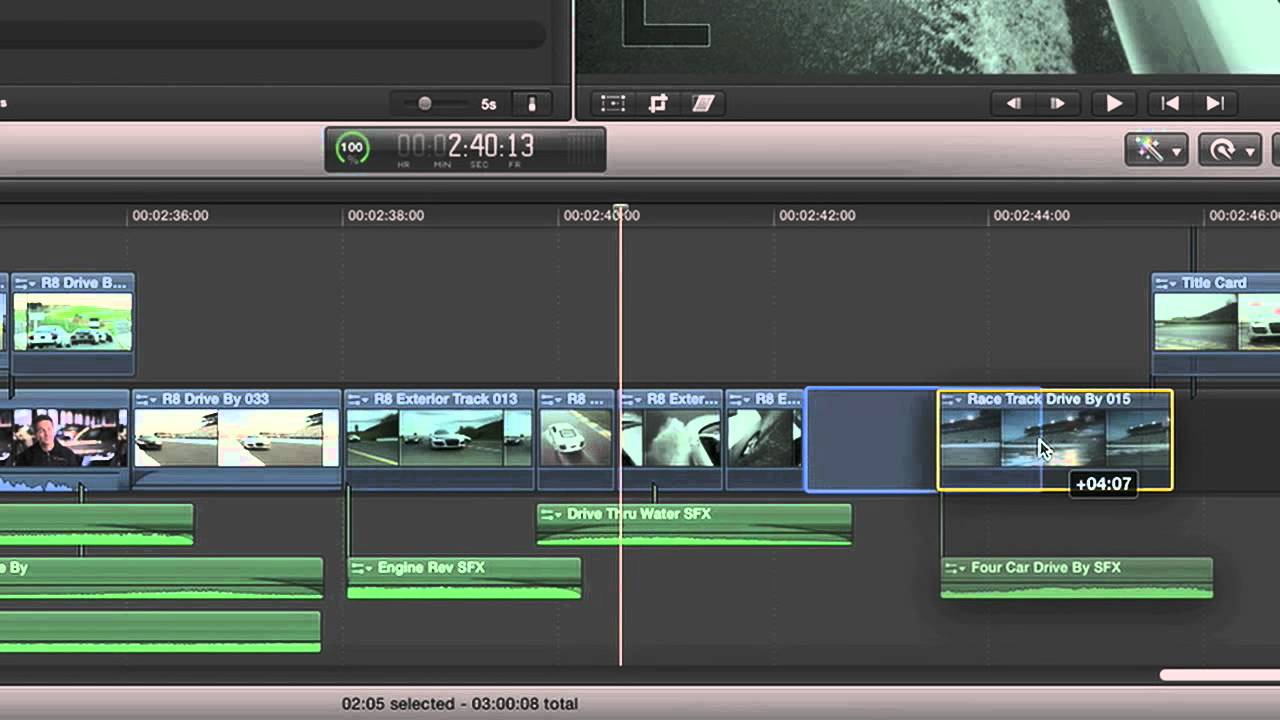This screenshot has width=1280, height=720.
Task: Click ruler mark 00:02:42:00
Action: point(817,215)
